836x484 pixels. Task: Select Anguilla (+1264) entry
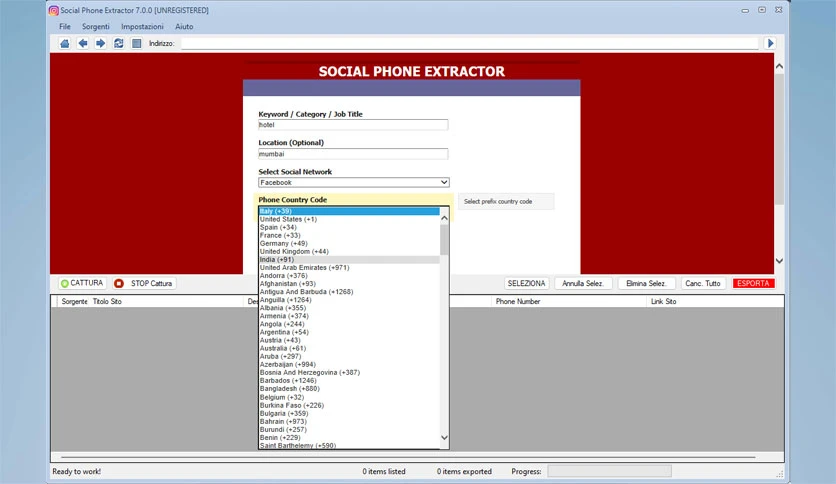tap(349, 300)
